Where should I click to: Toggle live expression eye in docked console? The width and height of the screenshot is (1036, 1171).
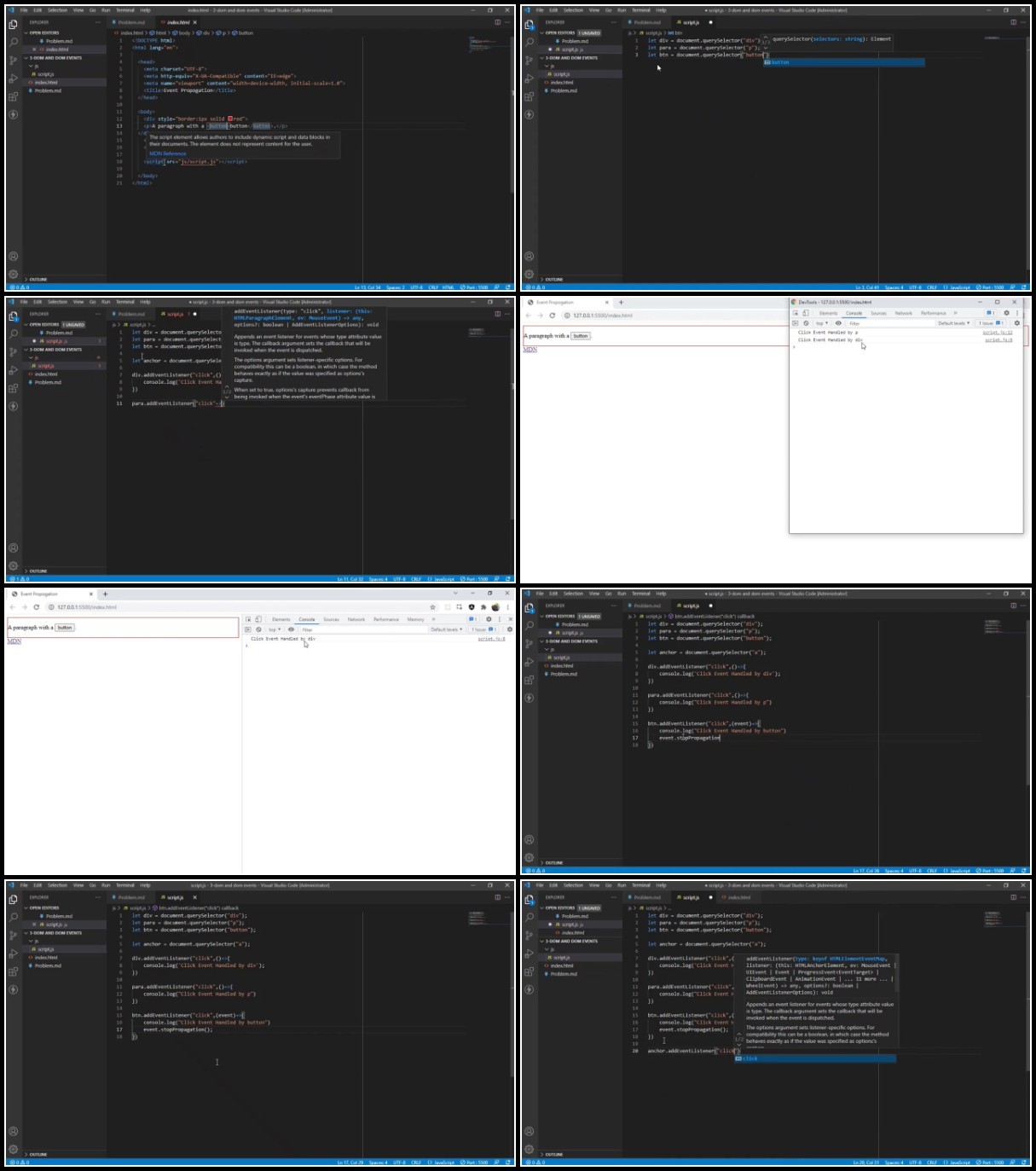[291, 629]
